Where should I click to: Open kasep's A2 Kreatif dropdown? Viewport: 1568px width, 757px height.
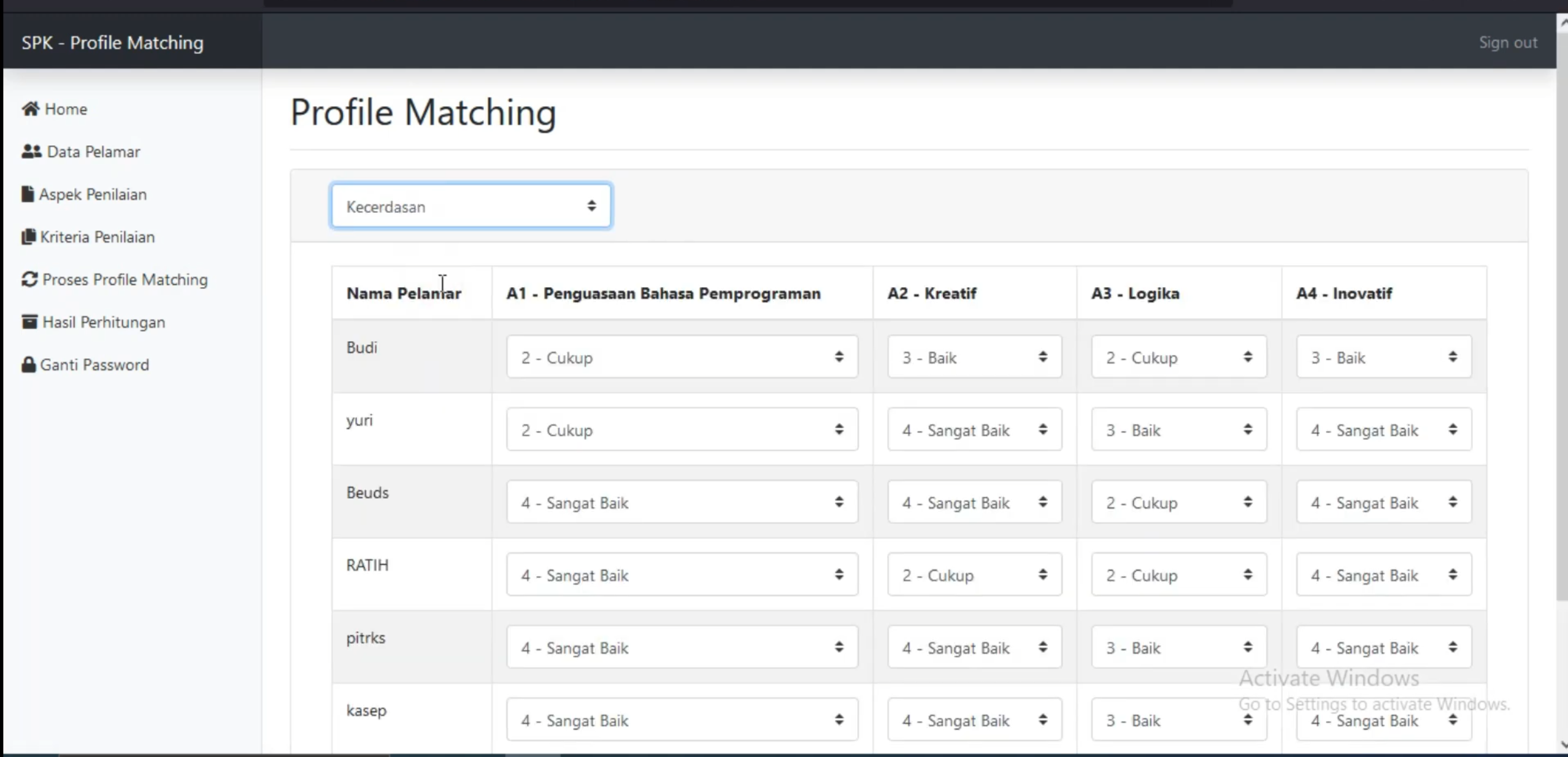point(974,719)
